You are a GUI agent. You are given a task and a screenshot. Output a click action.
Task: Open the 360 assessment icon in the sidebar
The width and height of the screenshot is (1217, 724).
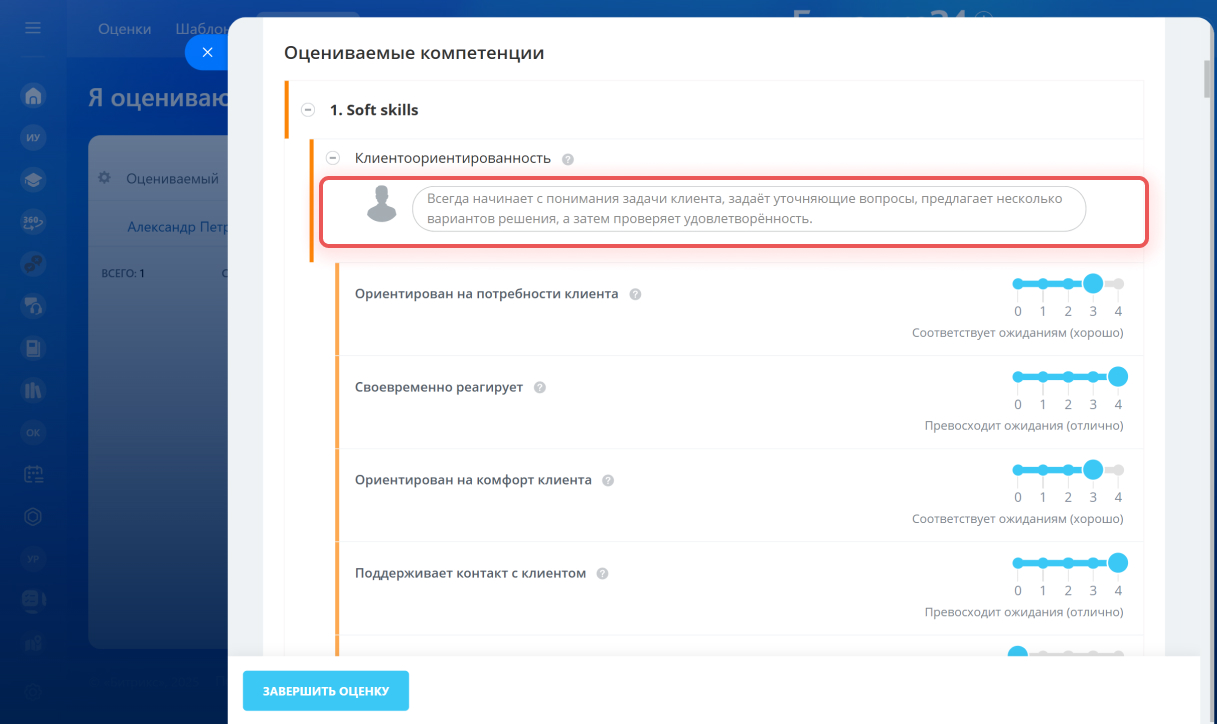tap(33, 222)
